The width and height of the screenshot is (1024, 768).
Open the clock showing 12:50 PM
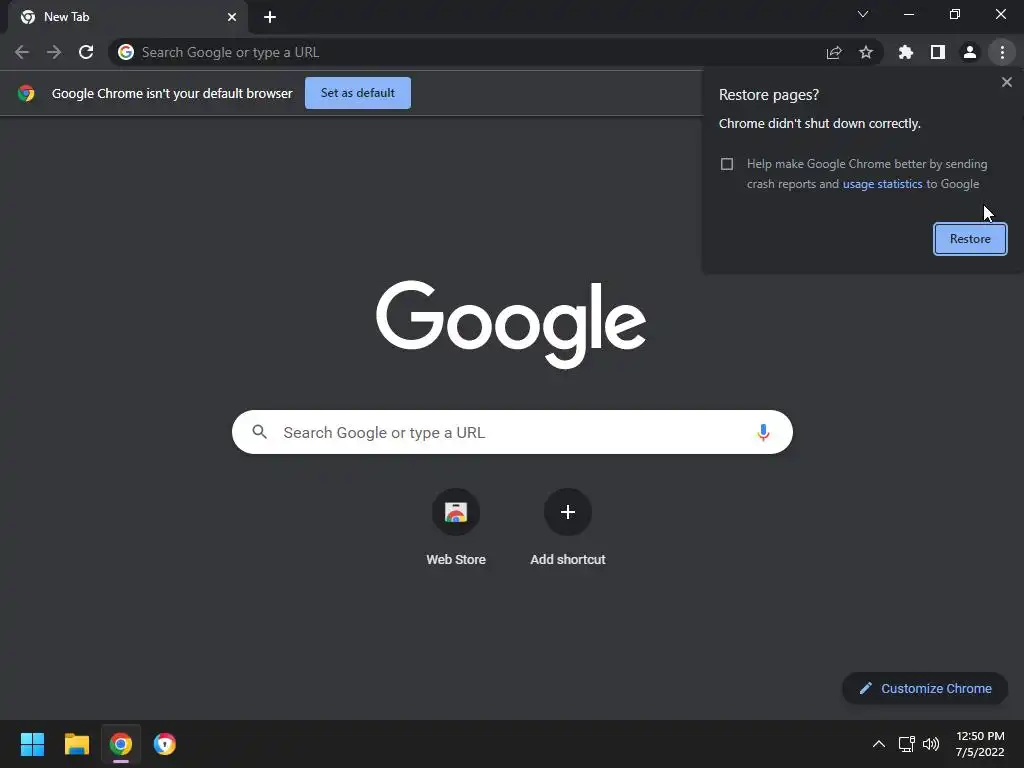(980, 744)
